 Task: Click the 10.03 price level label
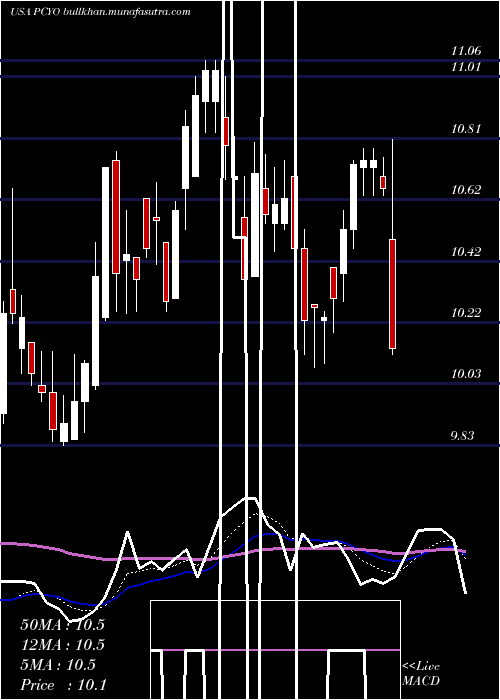[467, 374]
